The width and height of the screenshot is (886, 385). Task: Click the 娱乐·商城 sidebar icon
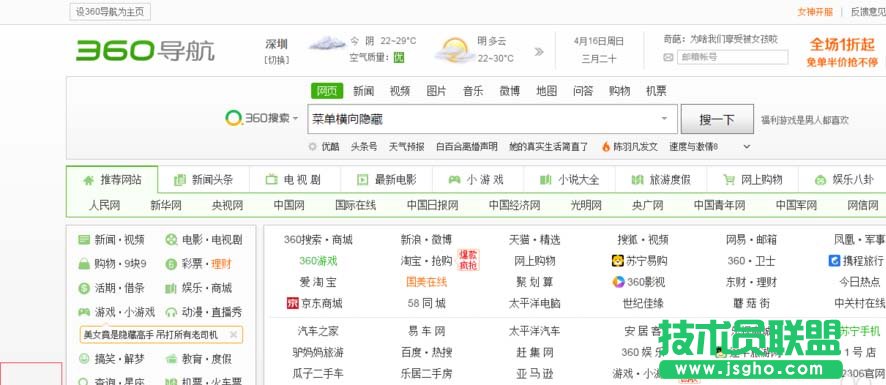[171, 288]
